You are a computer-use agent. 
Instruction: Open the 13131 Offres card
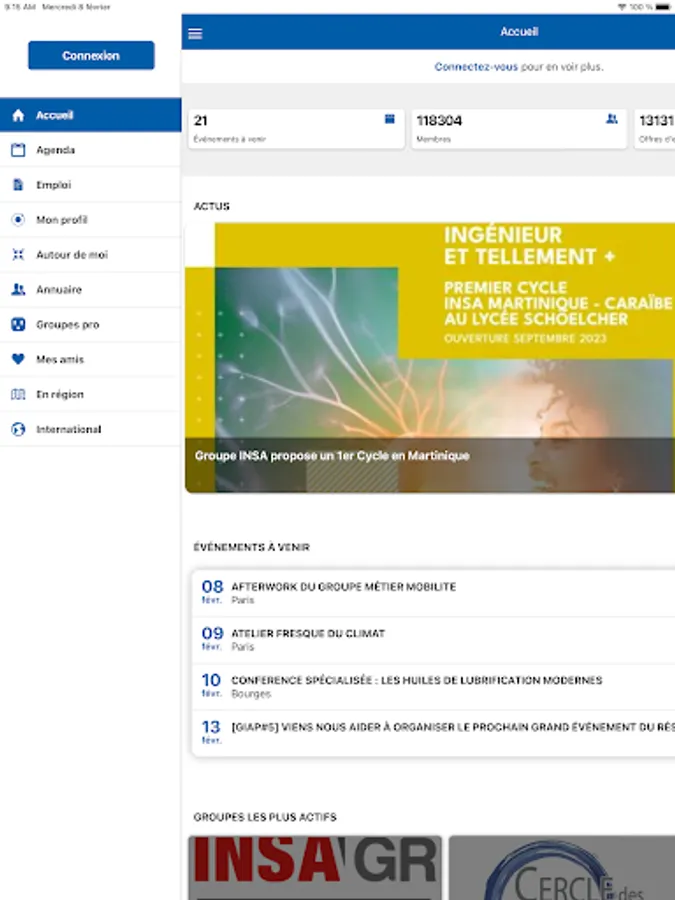click(x=654, y=129)
